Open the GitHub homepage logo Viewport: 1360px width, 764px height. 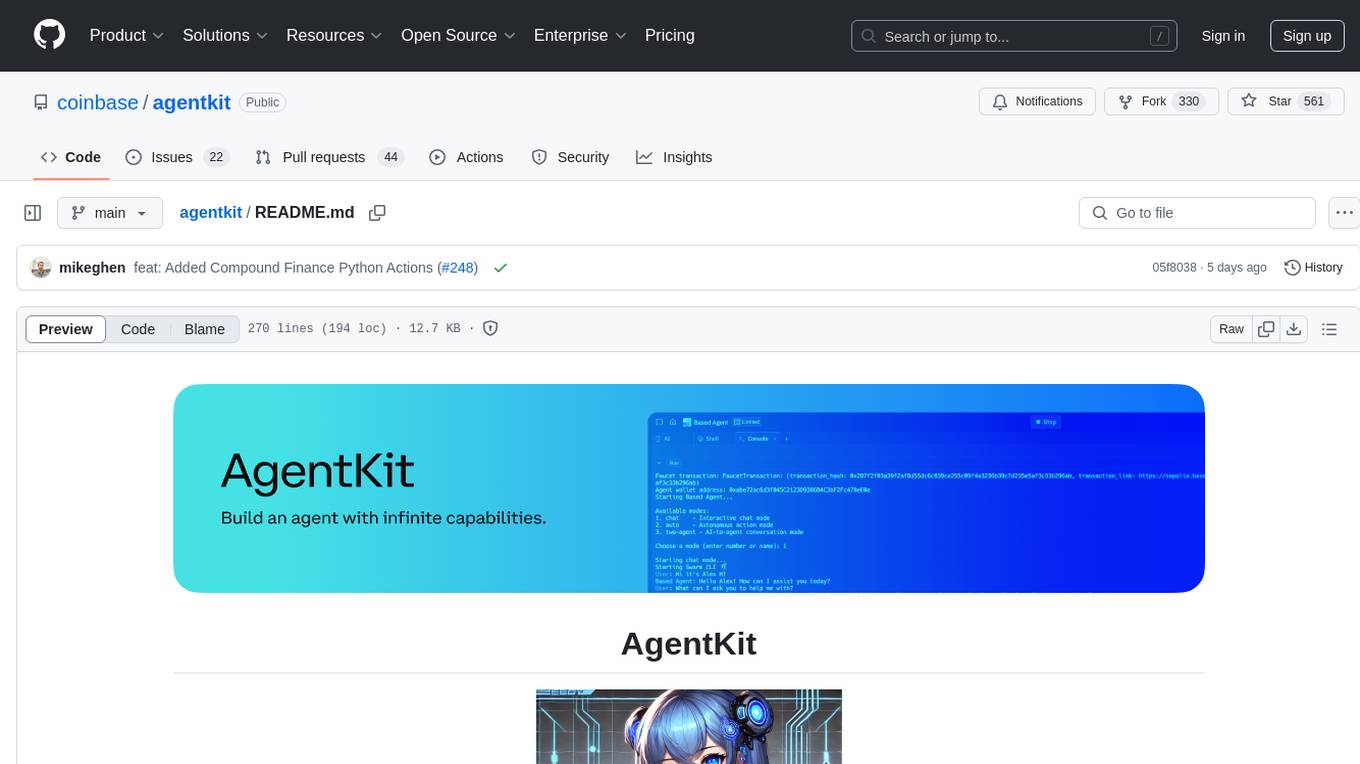point(50,35)
